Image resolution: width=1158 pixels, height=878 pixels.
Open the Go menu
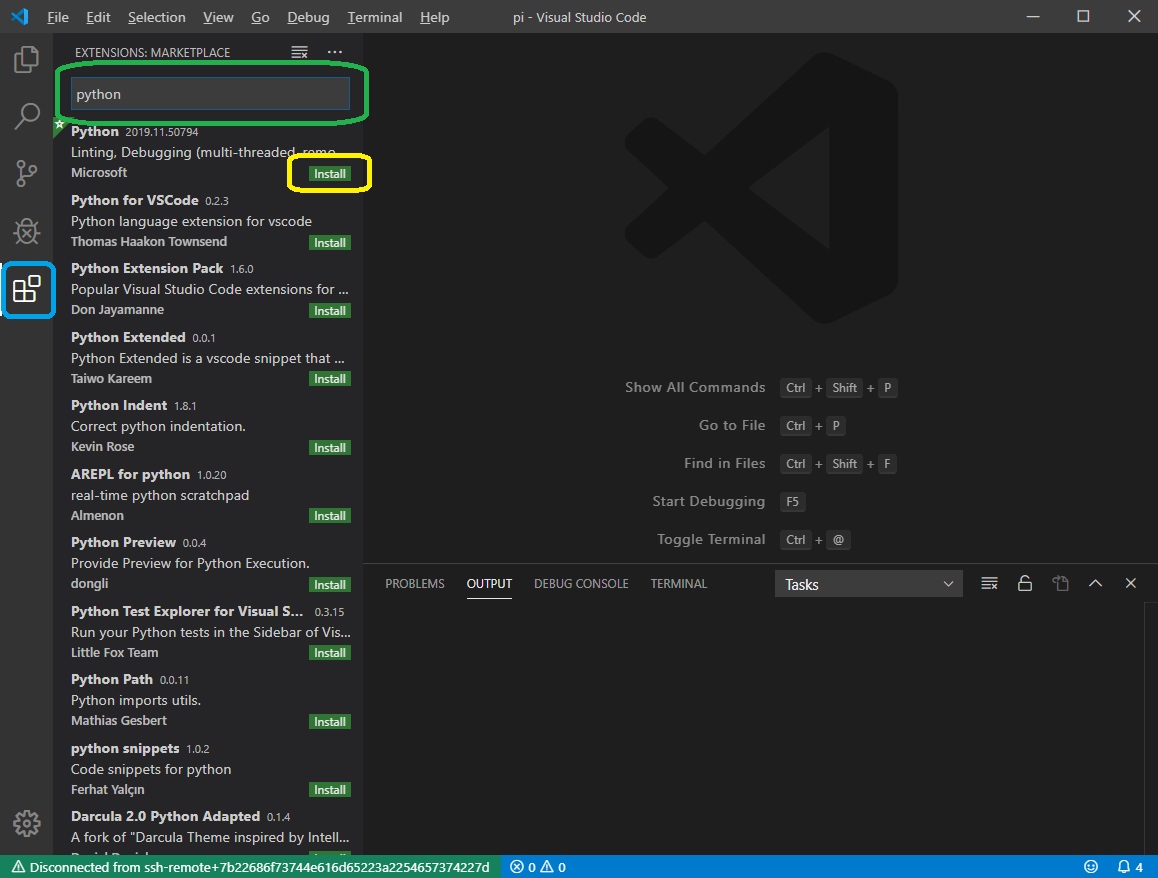(x=260, y=17)
